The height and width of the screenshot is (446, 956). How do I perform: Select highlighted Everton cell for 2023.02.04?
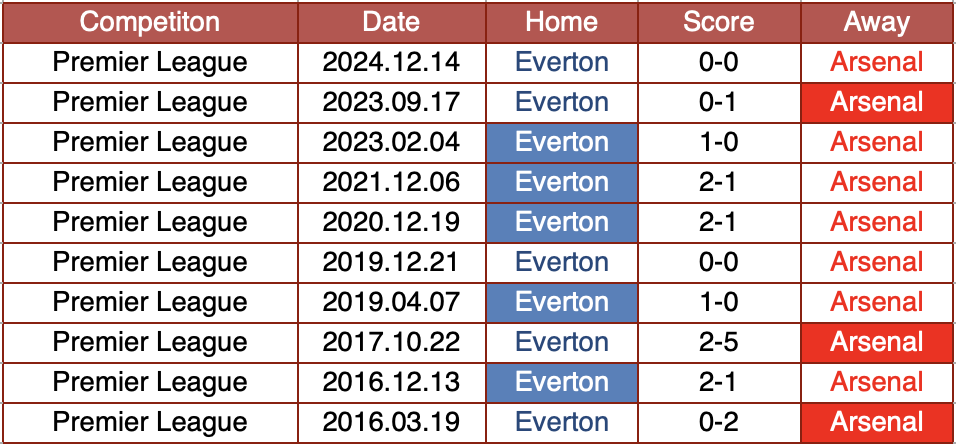click(561, 142)
